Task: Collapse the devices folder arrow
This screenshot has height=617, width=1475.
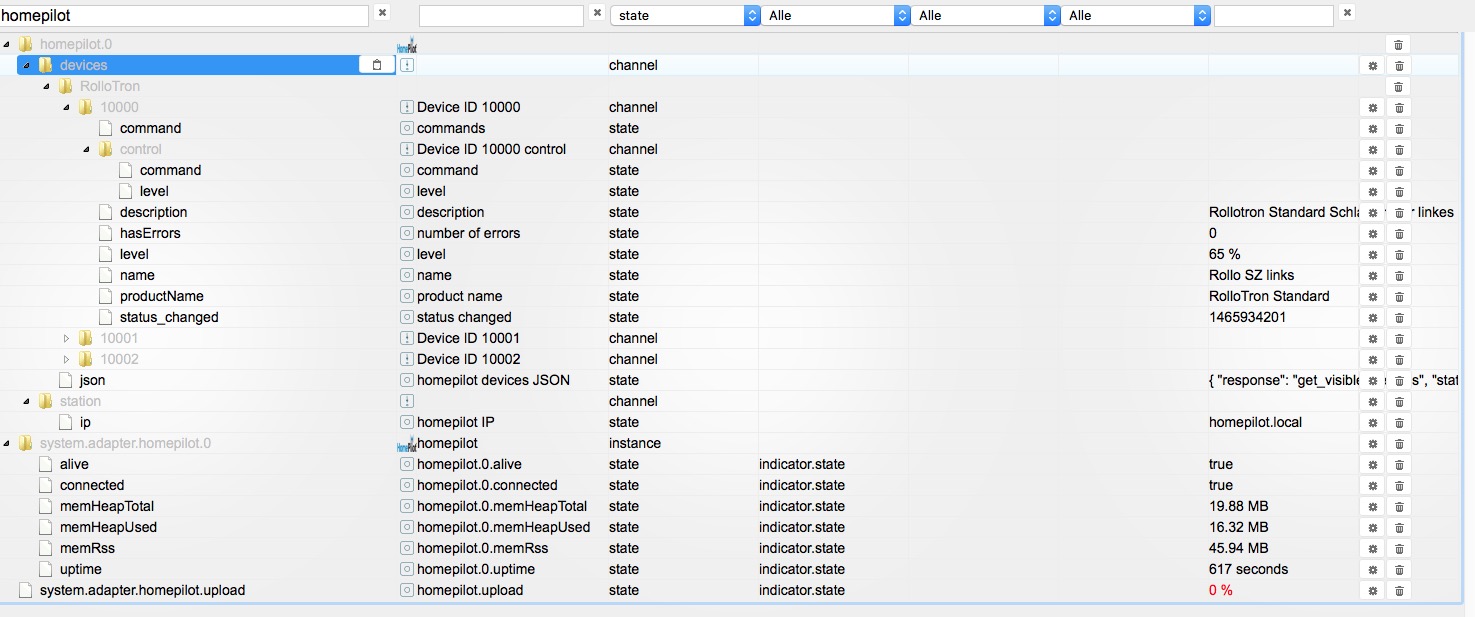Action: pos(27,65)
